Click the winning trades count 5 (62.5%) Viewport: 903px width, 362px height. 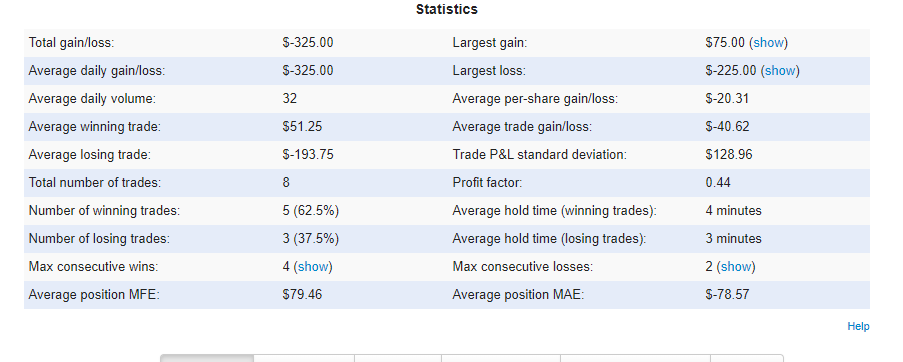311,211
